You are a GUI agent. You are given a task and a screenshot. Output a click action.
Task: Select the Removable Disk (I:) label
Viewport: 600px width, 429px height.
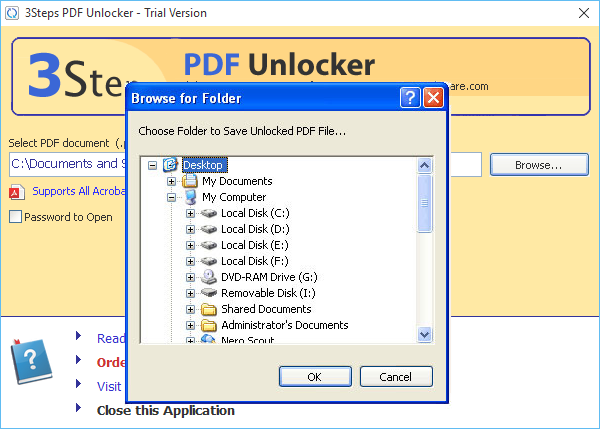(268, 294)
